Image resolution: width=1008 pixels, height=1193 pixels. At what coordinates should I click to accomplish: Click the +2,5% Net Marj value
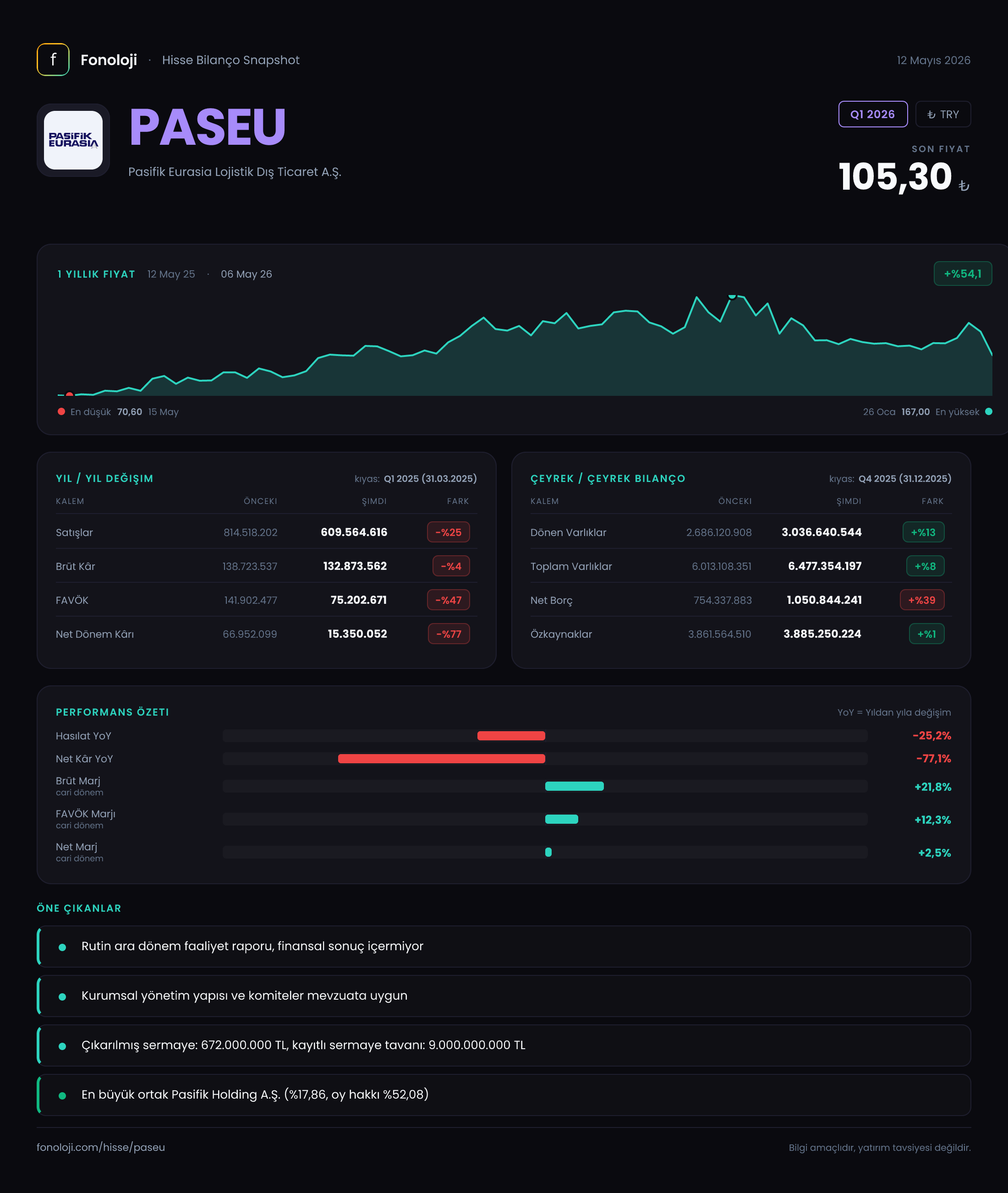coord(934,853)
